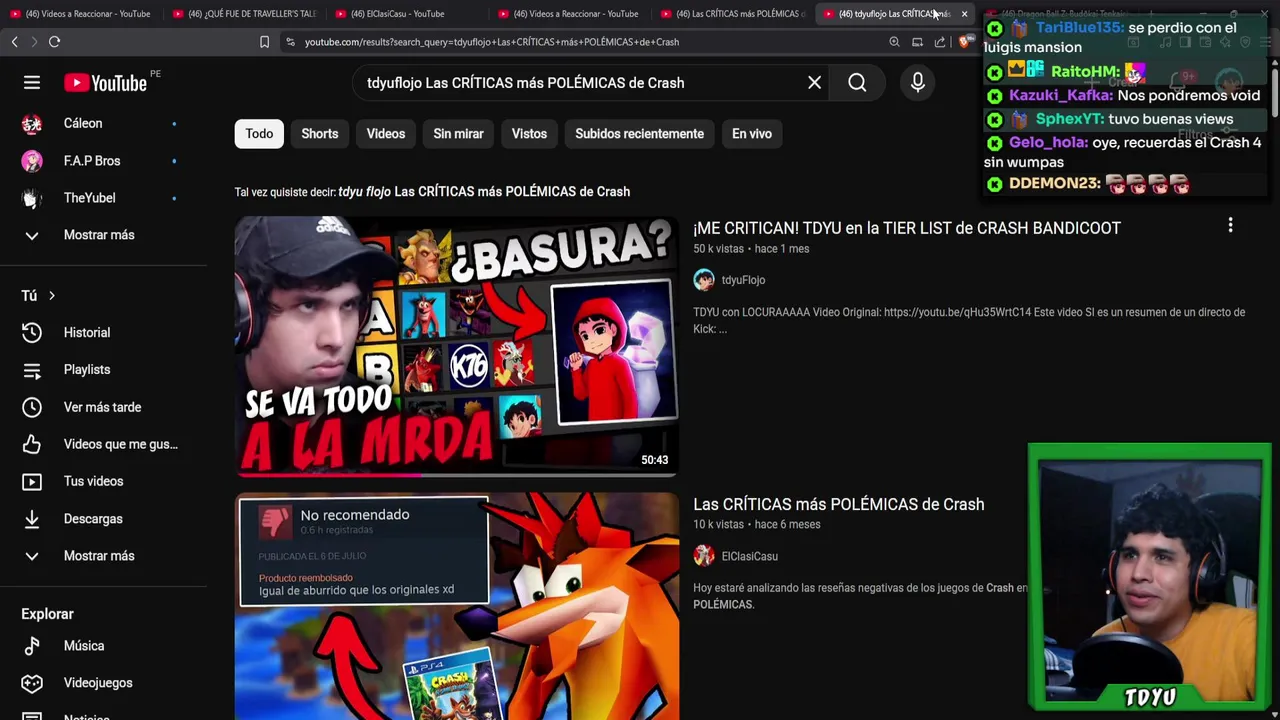
Task: Click the Explorar section heading
Action: 48,614
